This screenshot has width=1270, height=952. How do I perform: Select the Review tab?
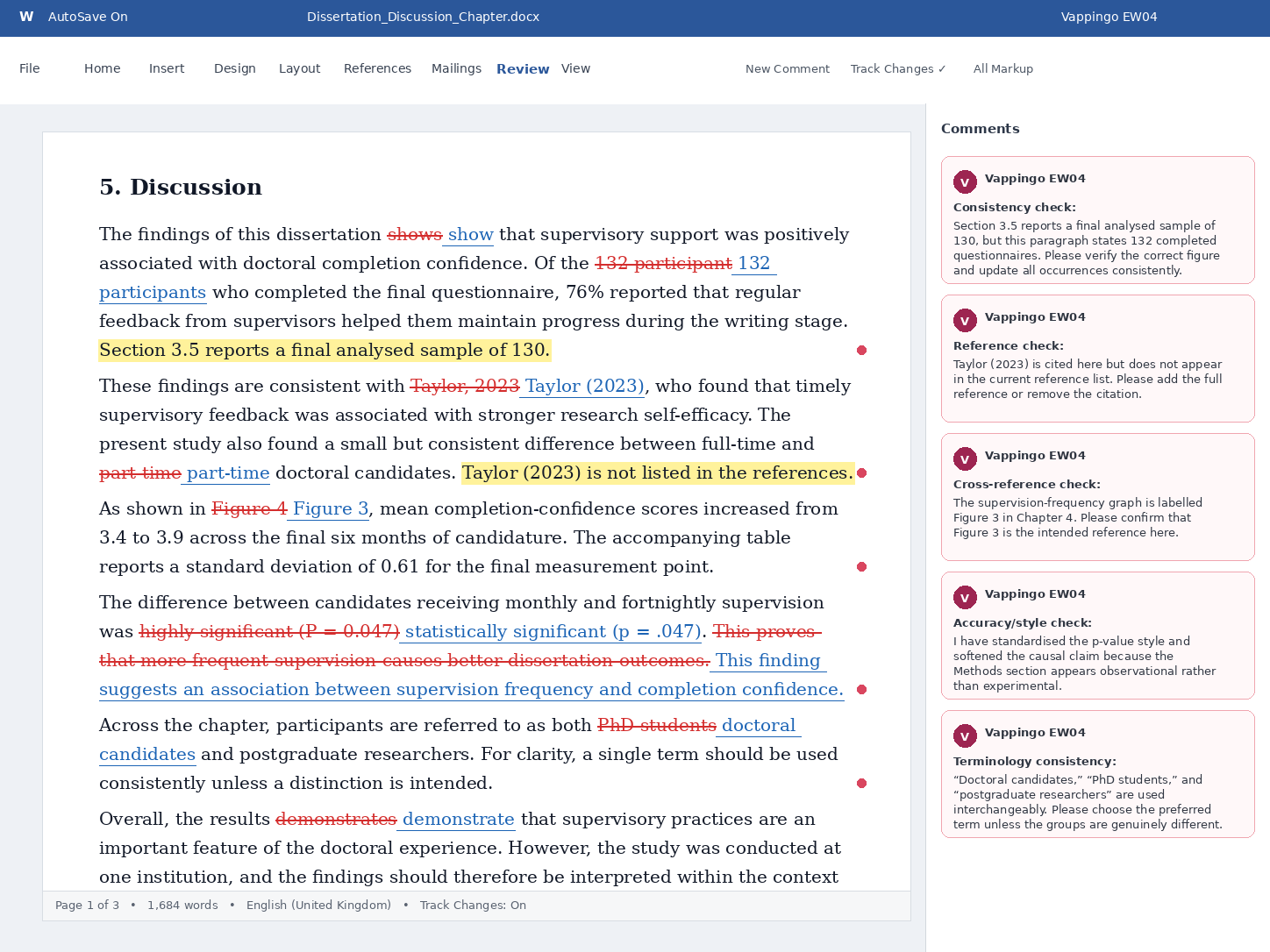[x=523, y=68]
